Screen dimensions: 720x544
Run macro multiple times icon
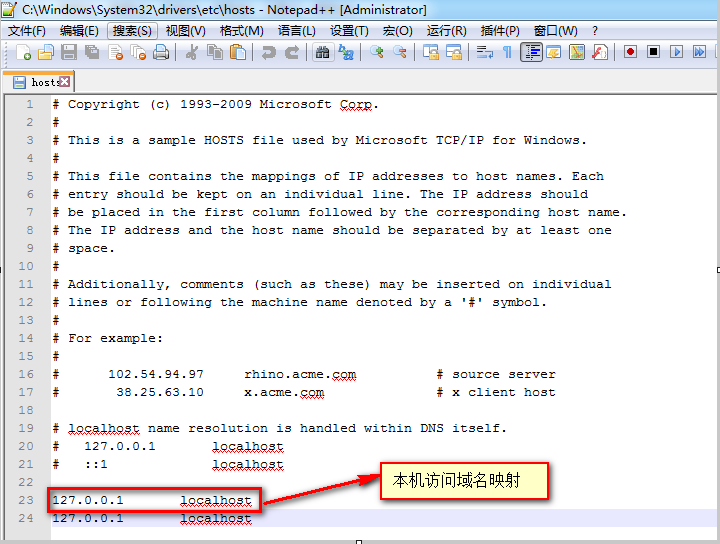tap(699, 52)
